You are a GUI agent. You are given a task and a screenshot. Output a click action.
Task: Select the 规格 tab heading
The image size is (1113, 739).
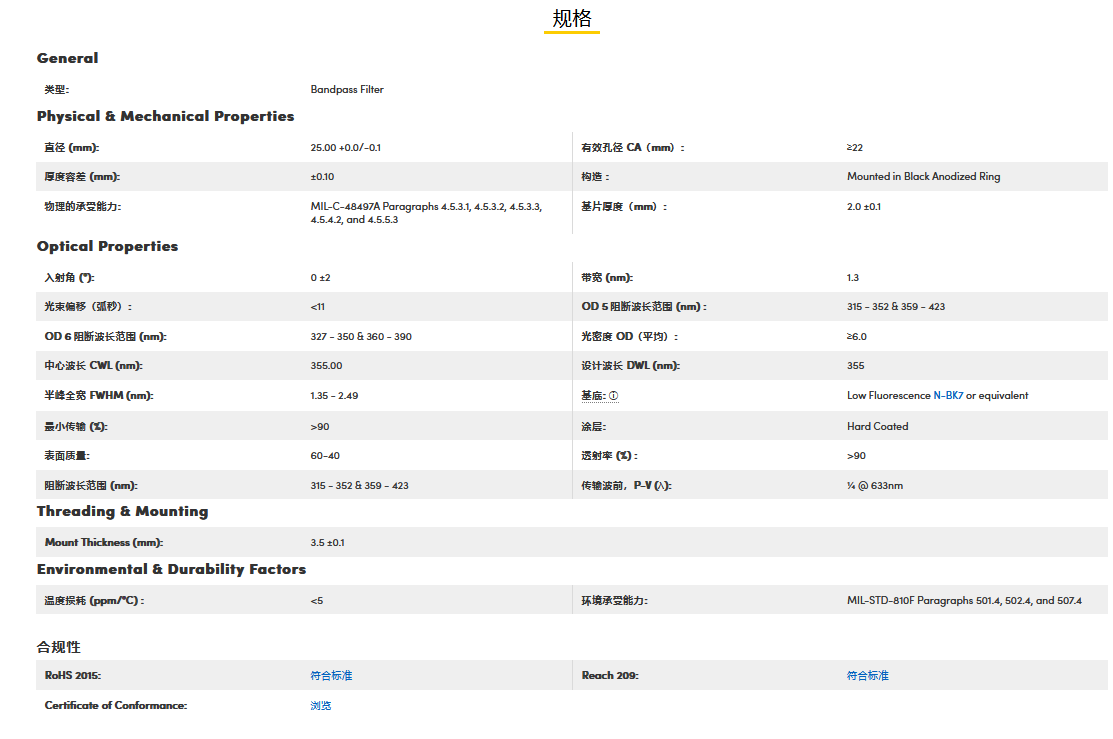tap(571, 19)
